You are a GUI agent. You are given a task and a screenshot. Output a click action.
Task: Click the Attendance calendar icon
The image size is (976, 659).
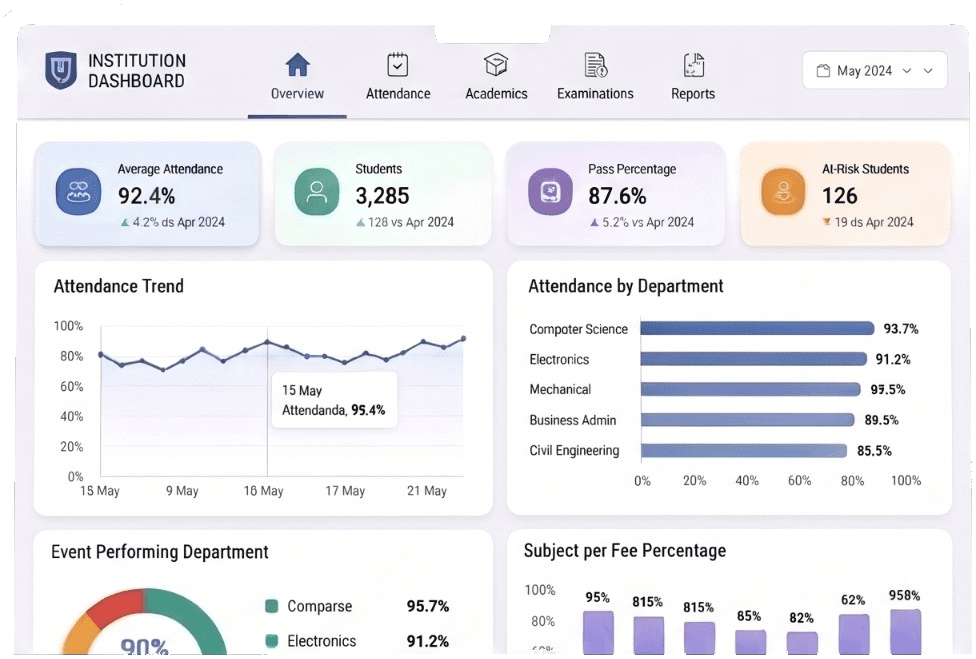tap(397, 65)
